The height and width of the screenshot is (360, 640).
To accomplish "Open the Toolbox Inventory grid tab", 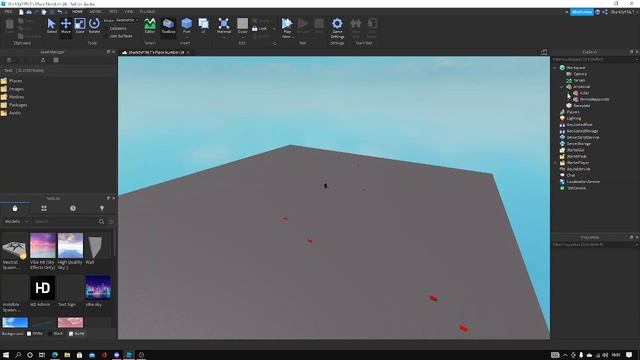I will 44,208.
